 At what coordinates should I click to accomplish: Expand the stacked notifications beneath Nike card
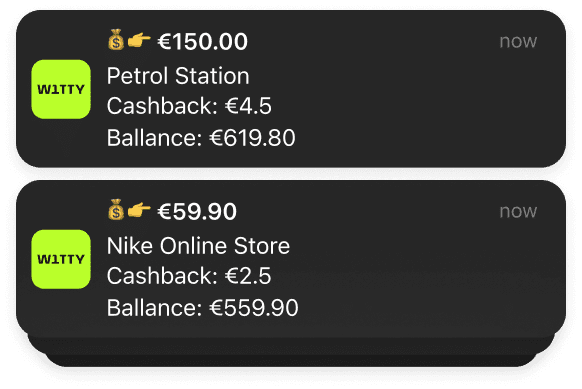291,346
